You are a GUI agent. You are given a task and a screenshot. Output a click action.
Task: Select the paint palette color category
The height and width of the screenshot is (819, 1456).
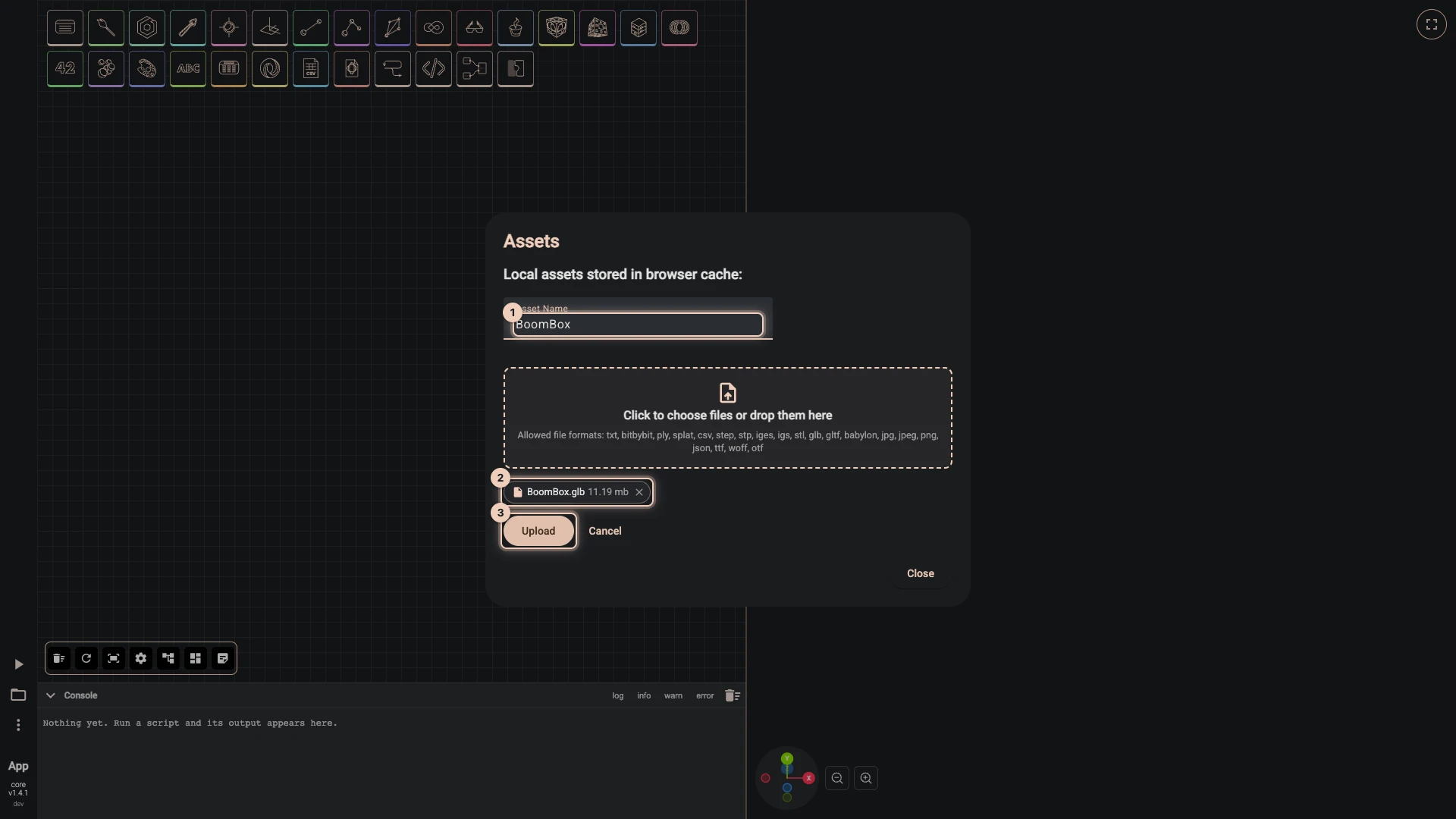[147, 69]
